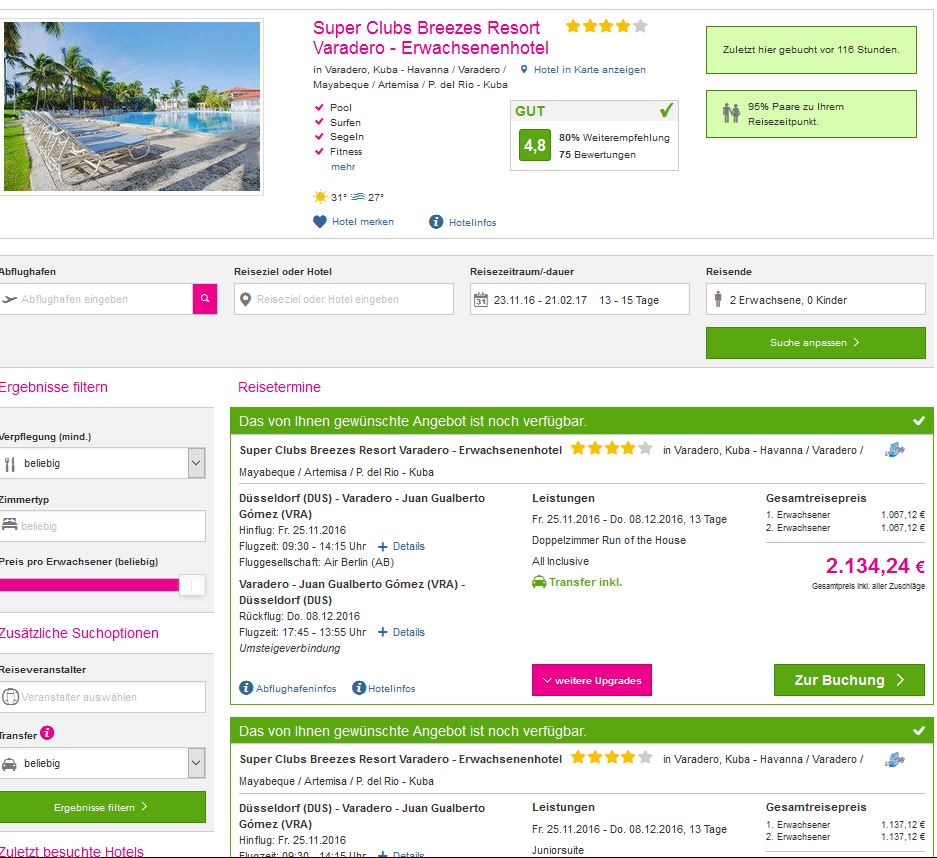Click the Reiseziel oder Hotel eingeben input
937x858 pixels.
344,299
